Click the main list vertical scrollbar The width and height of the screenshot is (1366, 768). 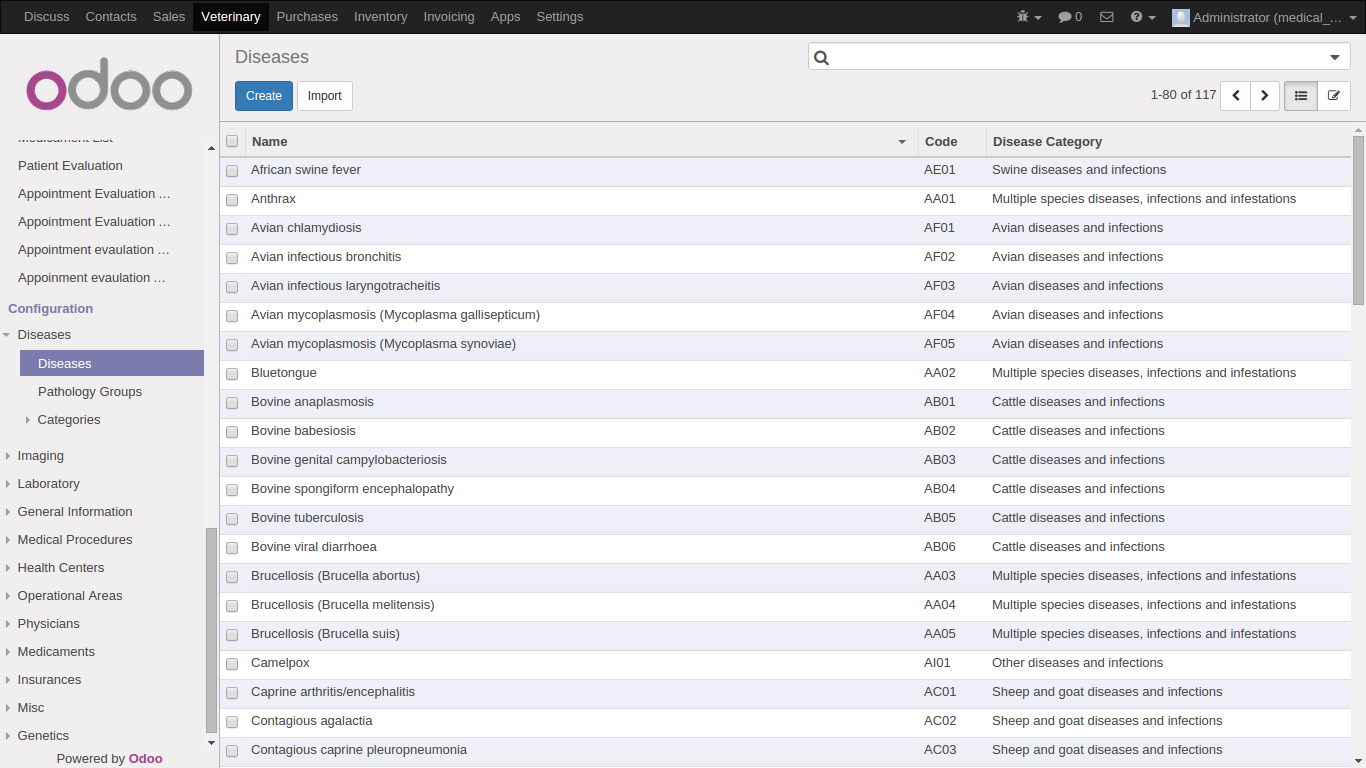[1358, 220]
